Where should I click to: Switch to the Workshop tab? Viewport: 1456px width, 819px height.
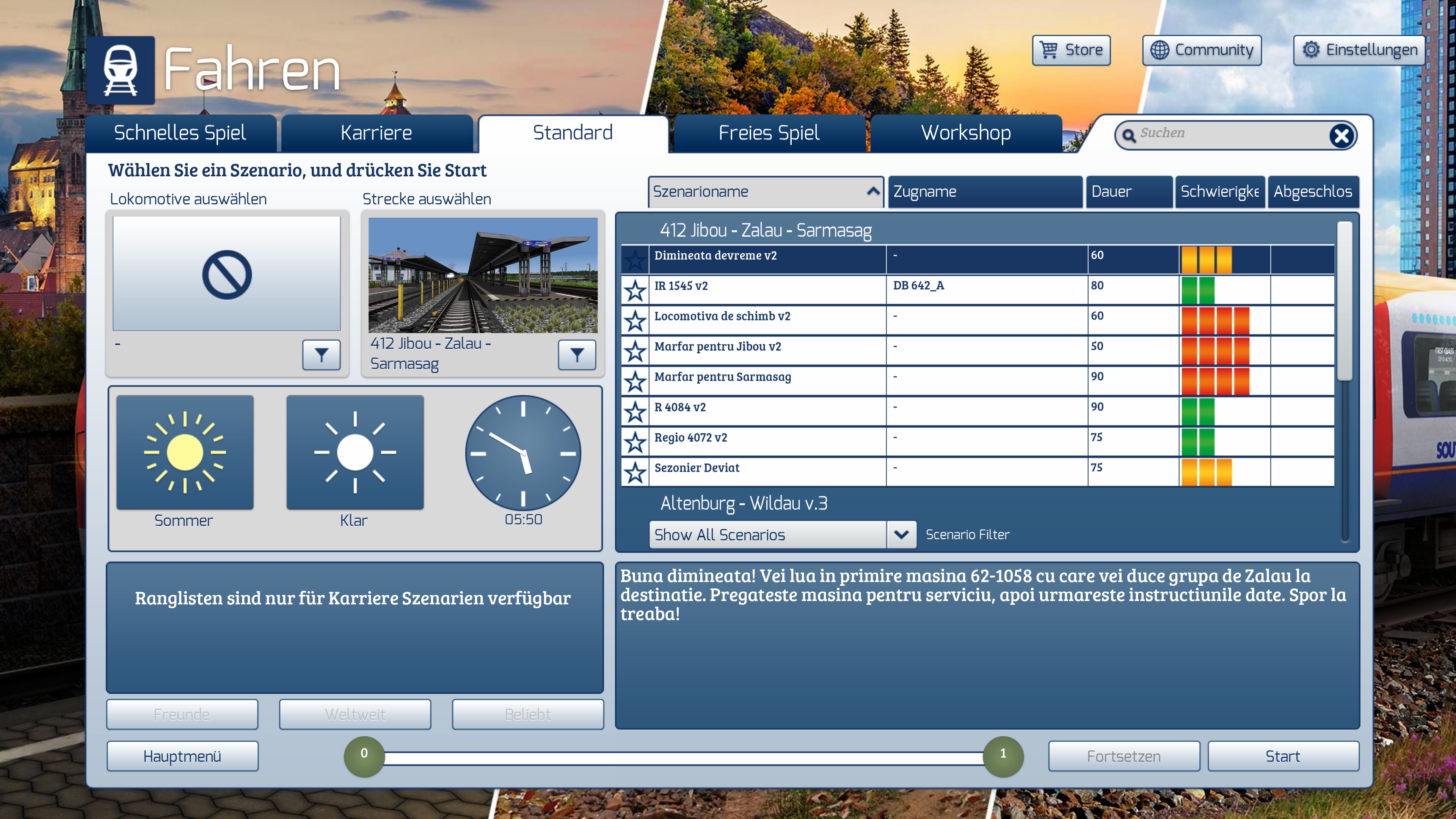click(x=966, y=133)
